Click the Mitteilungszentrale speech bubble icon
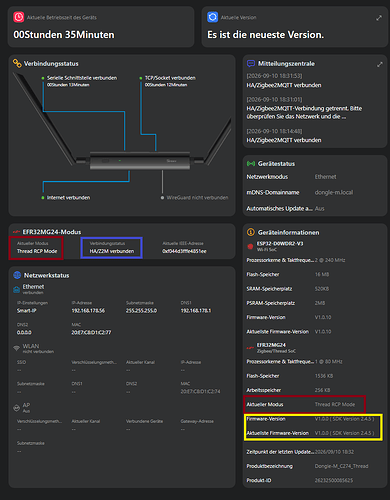 251,63
